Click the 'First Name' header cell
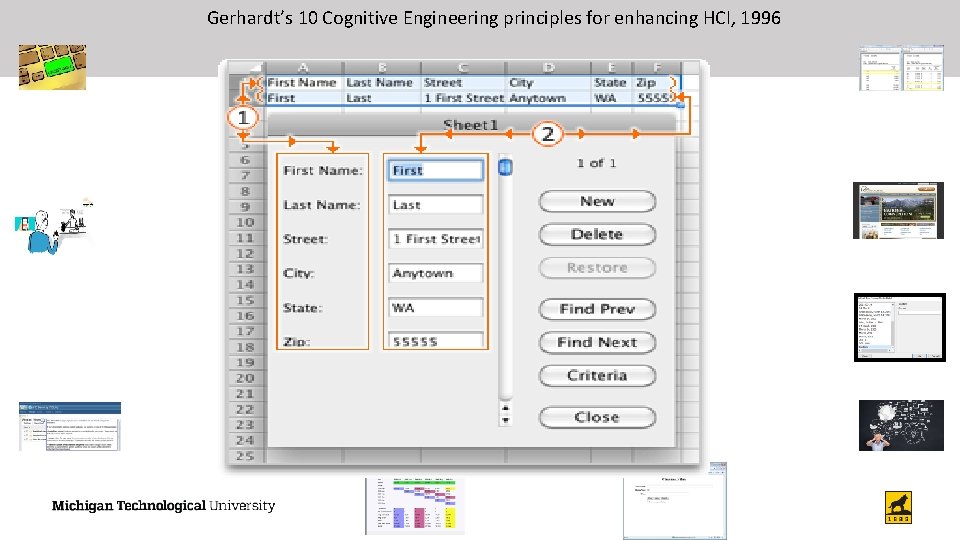The width and height of the screenshot is (960, 540). pyautogui.click(x=304, y=83)
